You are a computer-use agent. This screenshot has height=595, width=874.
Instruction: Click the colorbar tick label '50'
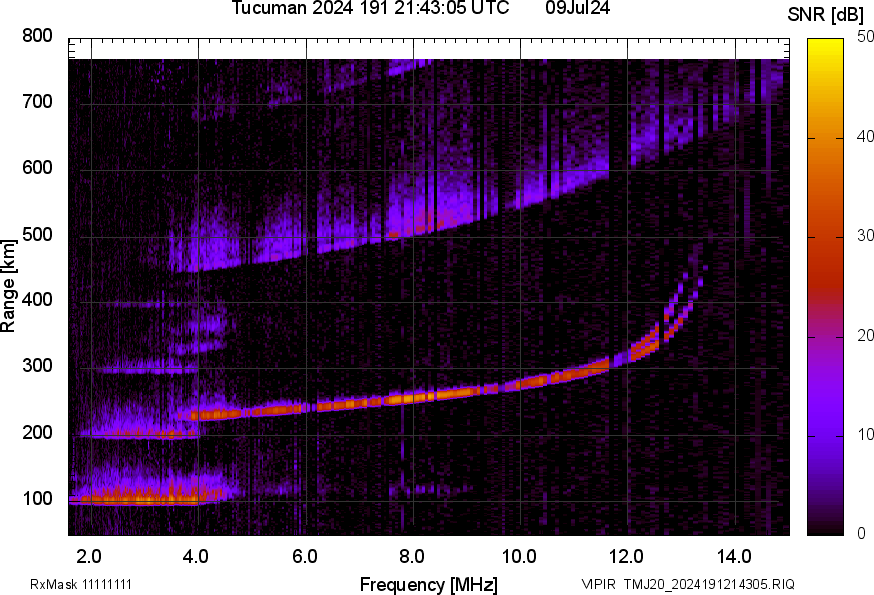click(x=865, y=37)
